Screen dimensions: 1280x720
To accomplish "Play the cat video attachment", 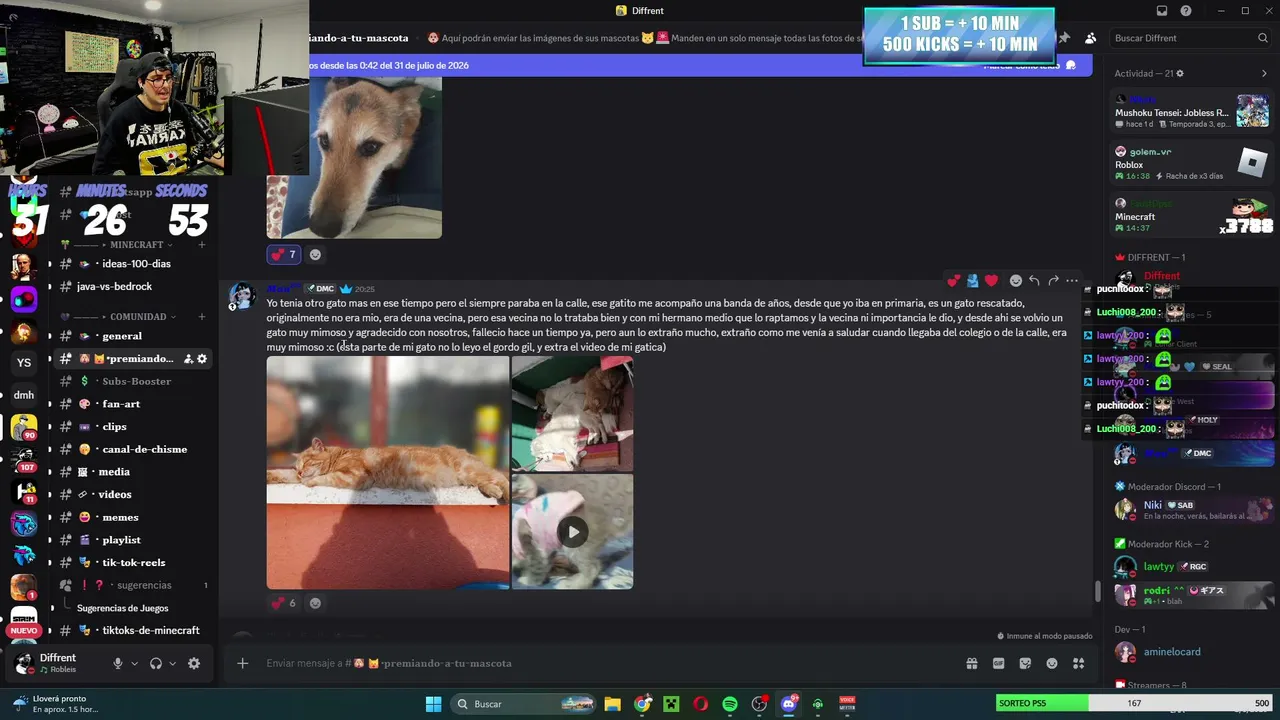I will [x=573, y=532].
